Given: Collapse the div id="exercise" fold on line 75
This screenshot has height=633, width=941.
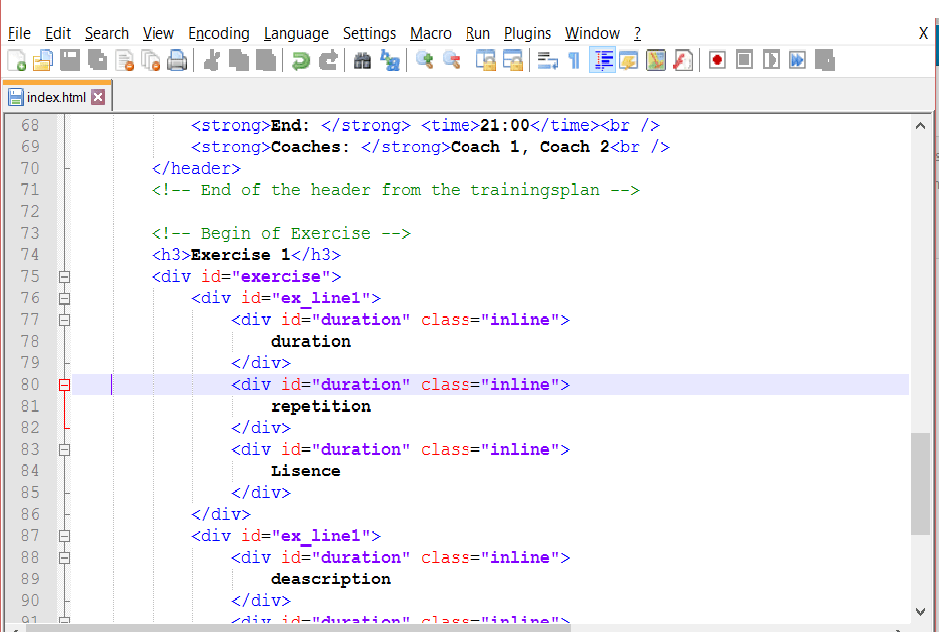Looking at the screenshot, I should [x=64, y=277].
